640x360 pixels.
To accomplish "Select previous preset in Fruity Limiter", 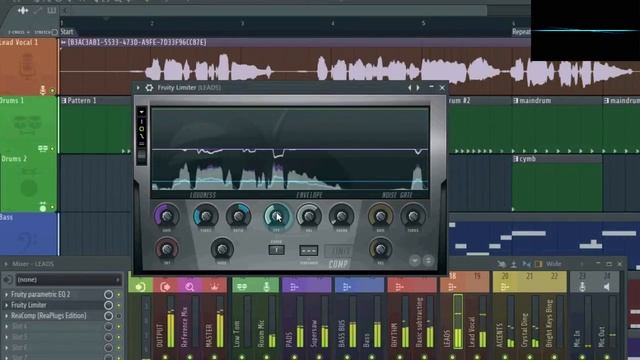I will click(410, 87).
